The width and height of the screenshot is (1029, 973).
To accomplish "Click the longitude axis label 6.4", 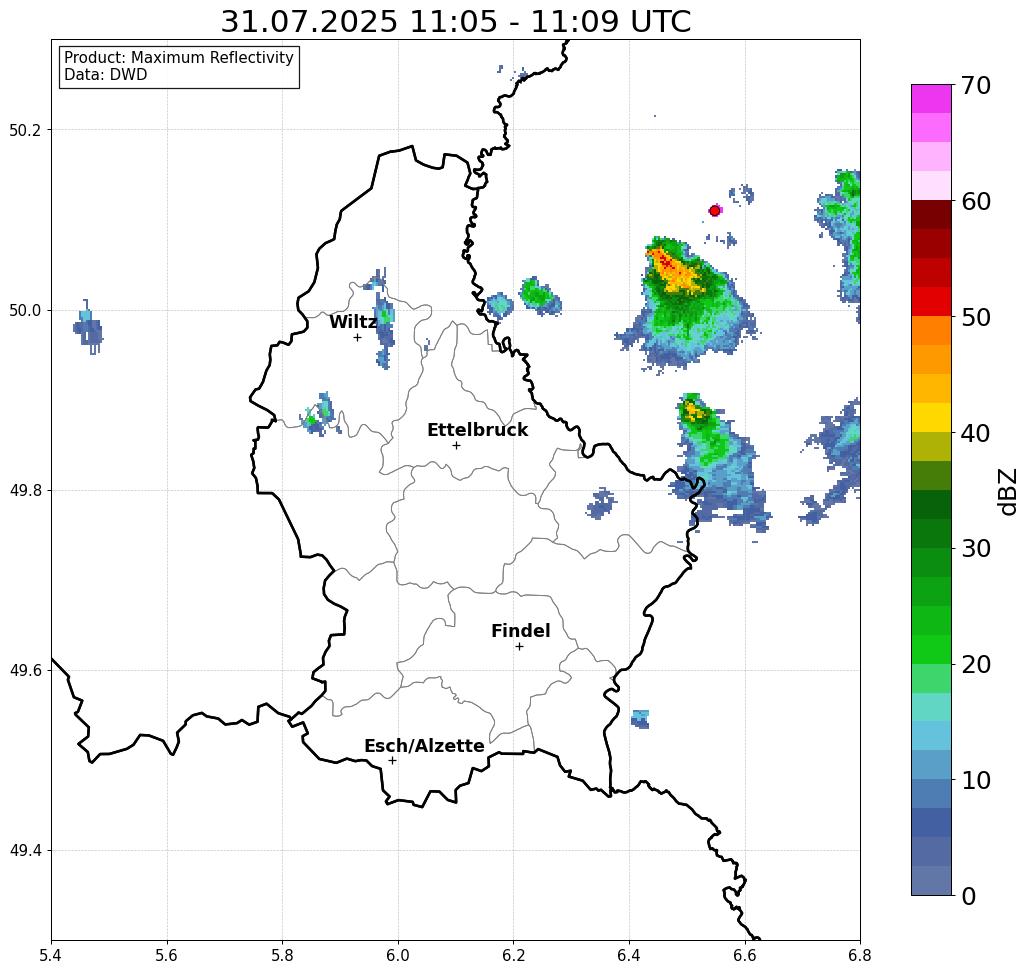I will pyautogui.click(x=629, y=955).
